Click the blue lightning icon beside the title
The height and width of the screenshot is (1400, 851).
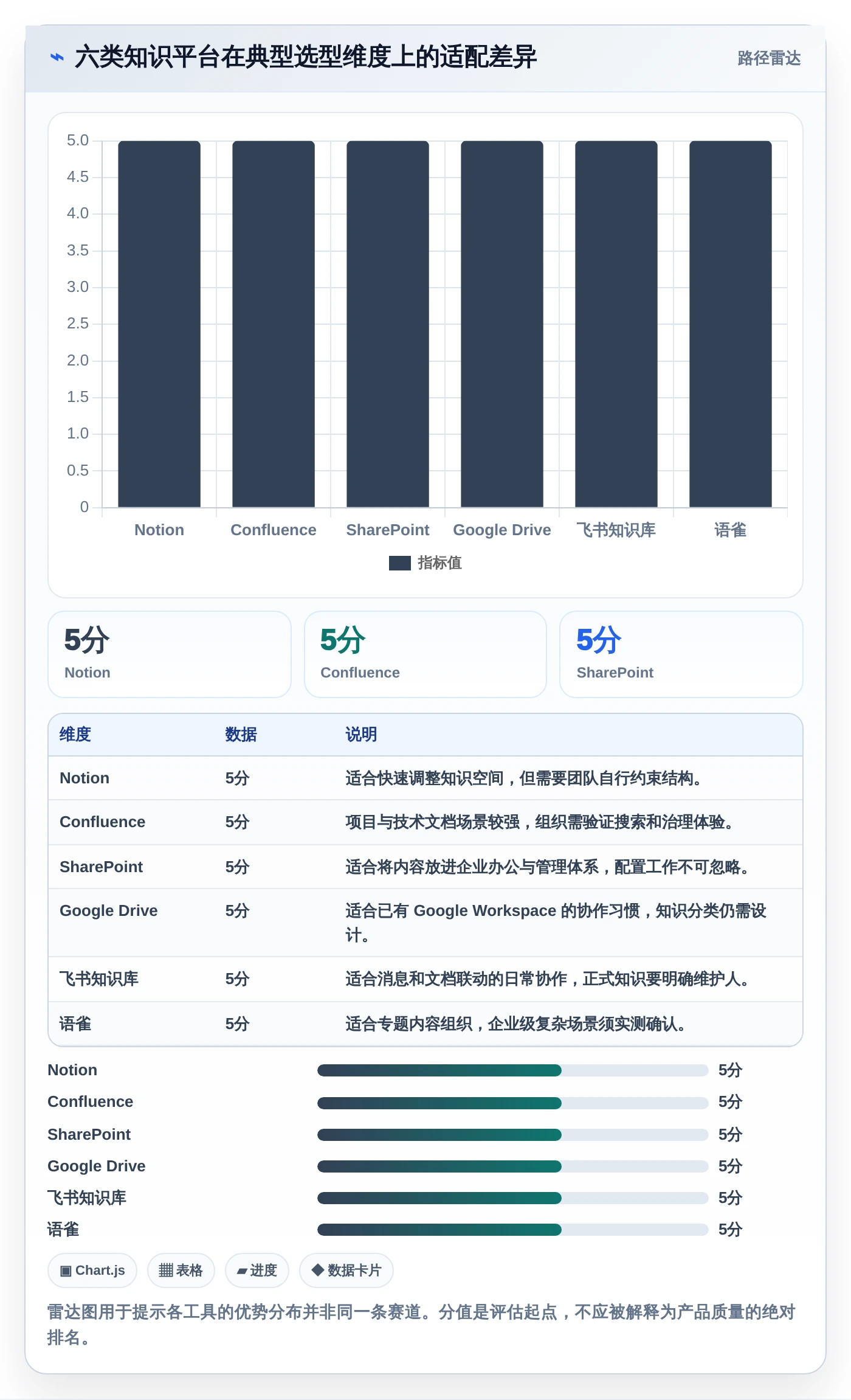point(57,57)
